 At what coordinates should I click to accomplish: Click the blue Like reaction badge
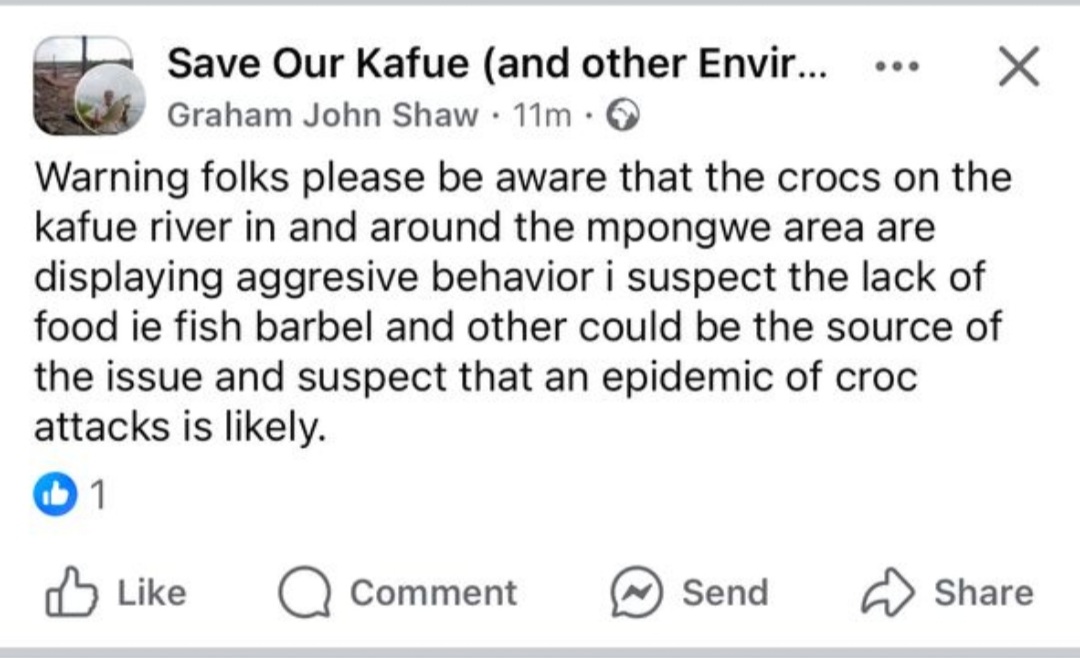[x=56, y=495]
